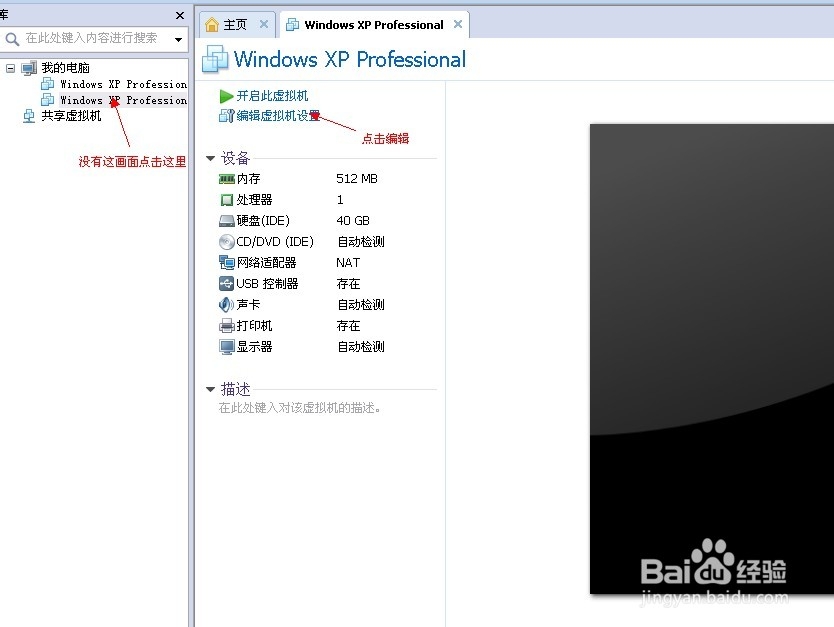This screenshot has width=834, height=627.
Task: Select the hard disk (硬盘 IDE) icon
Action: pos(227,221)
